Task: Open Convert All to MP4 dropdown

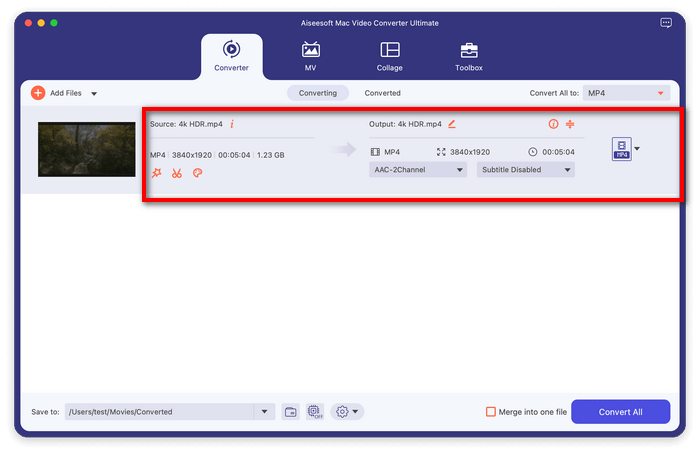Action: (626, 93)
